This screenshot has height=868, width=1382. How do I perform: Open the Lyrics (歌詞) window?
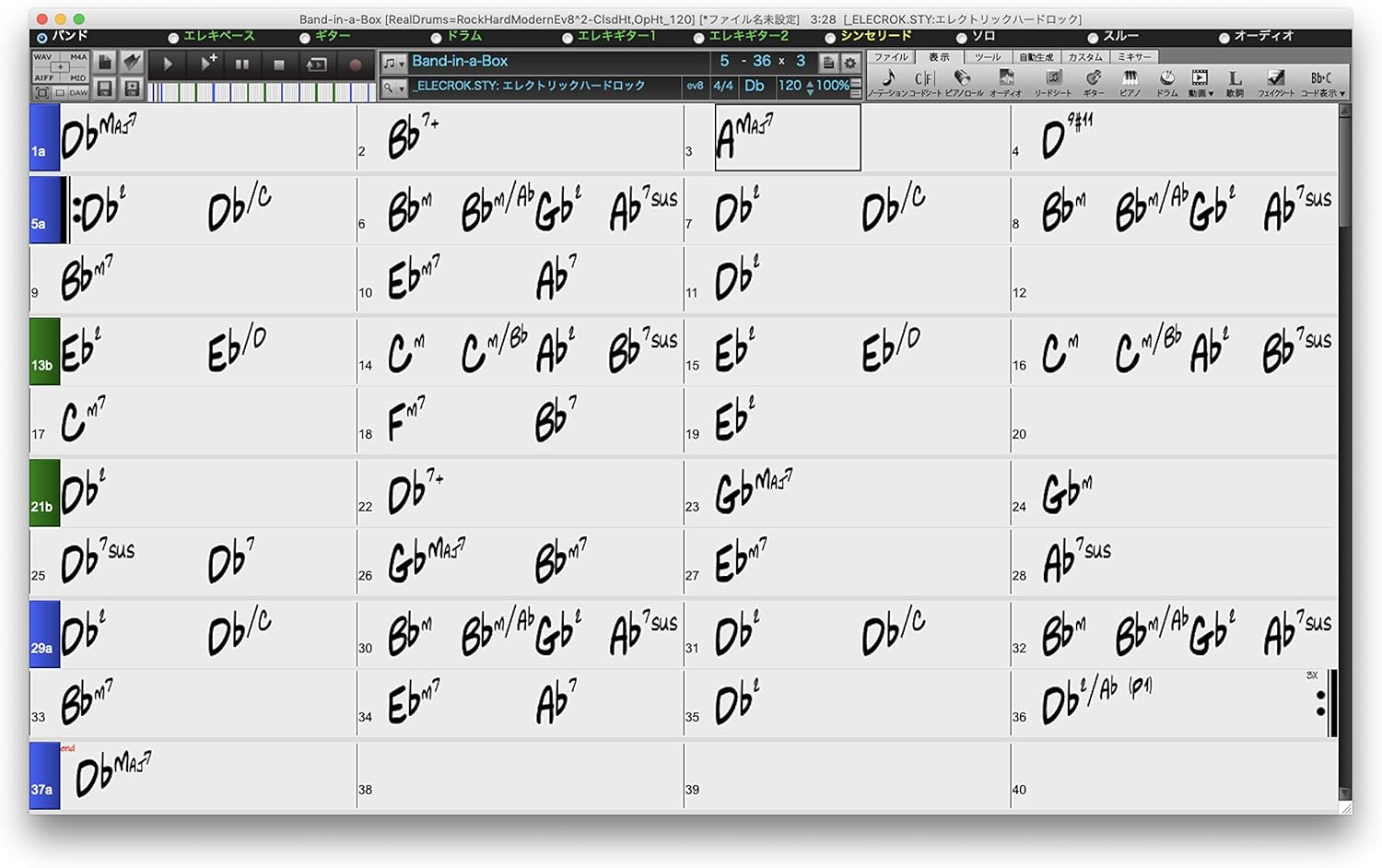point(1235,79)
